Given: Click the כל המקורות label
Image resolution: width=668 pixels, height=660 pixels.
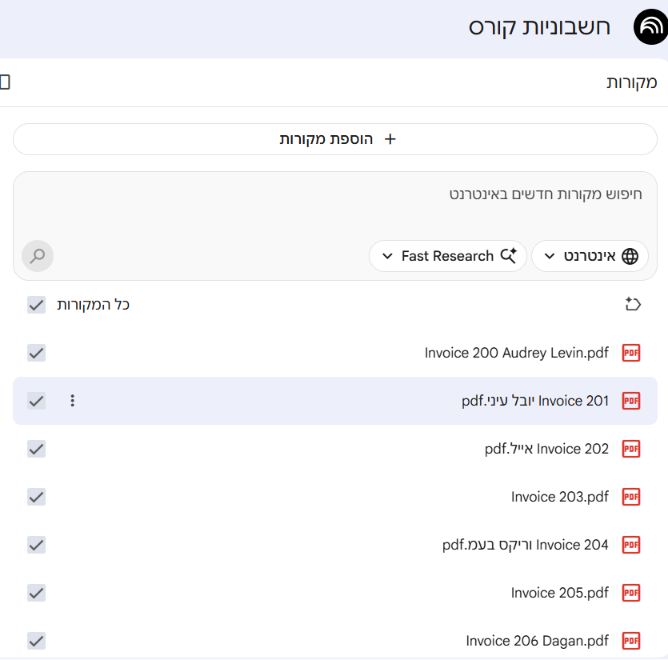Looking at the screenshot, I should tap(93, 305).
